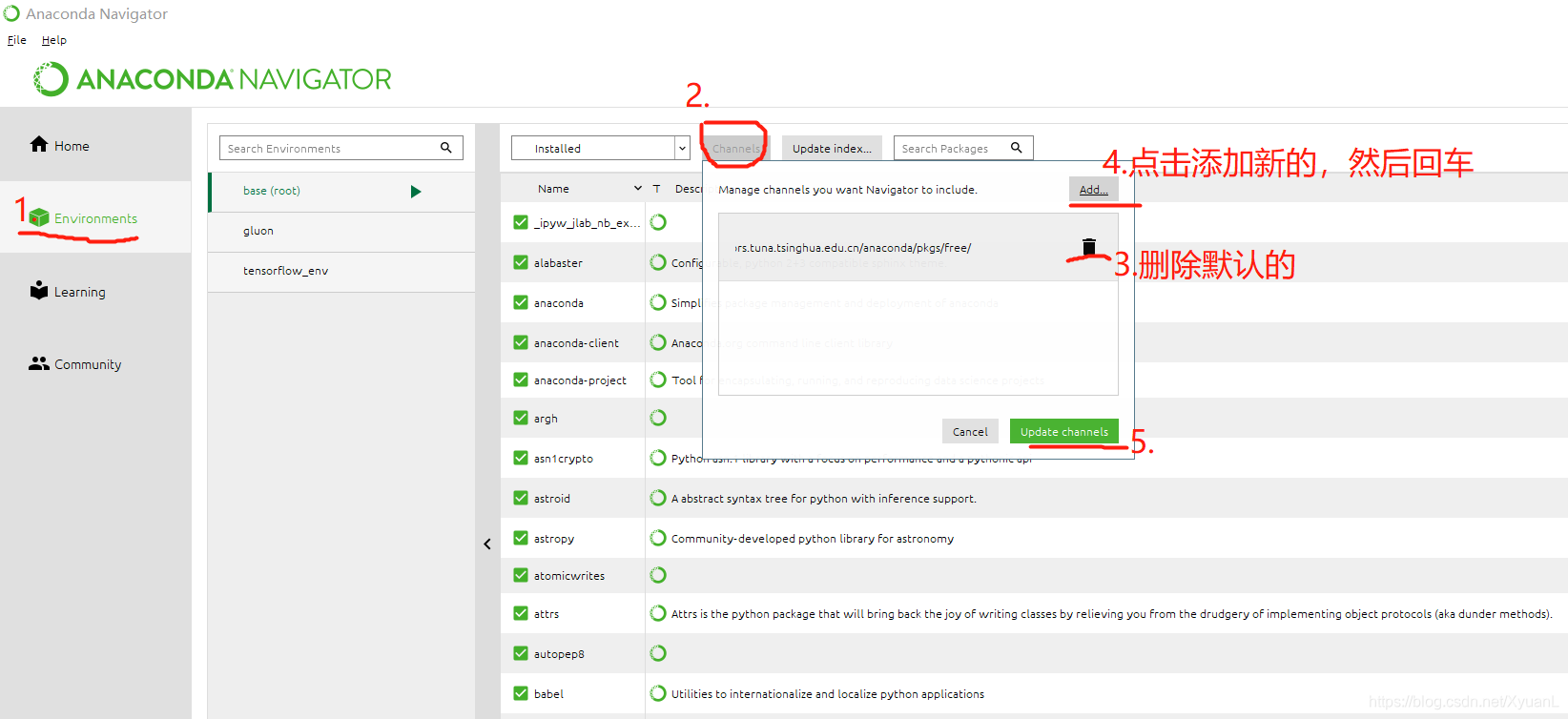Screen dimensions: 1568x719
Task: Click the status circle for babel
Action: [x=658, y=693]
